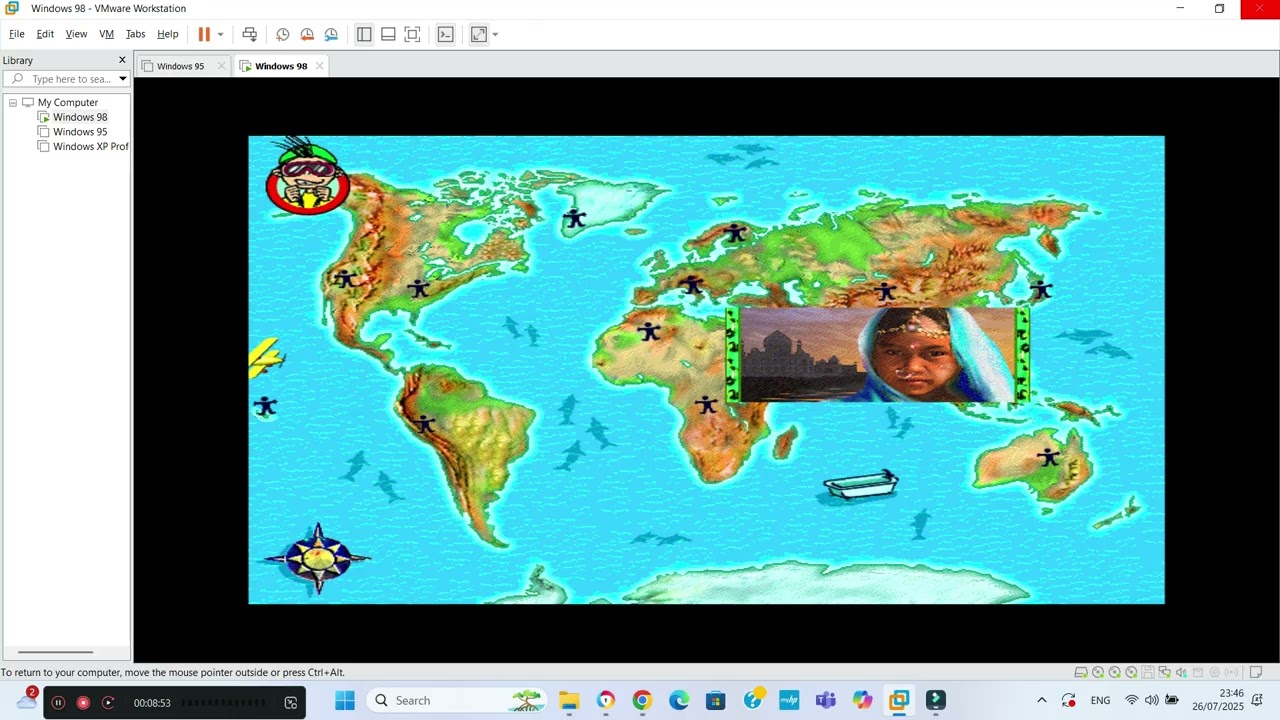Open File Explorer from the taskbar
The image size is (1280, 720).
pyautogui.click(x=569, y=700)
